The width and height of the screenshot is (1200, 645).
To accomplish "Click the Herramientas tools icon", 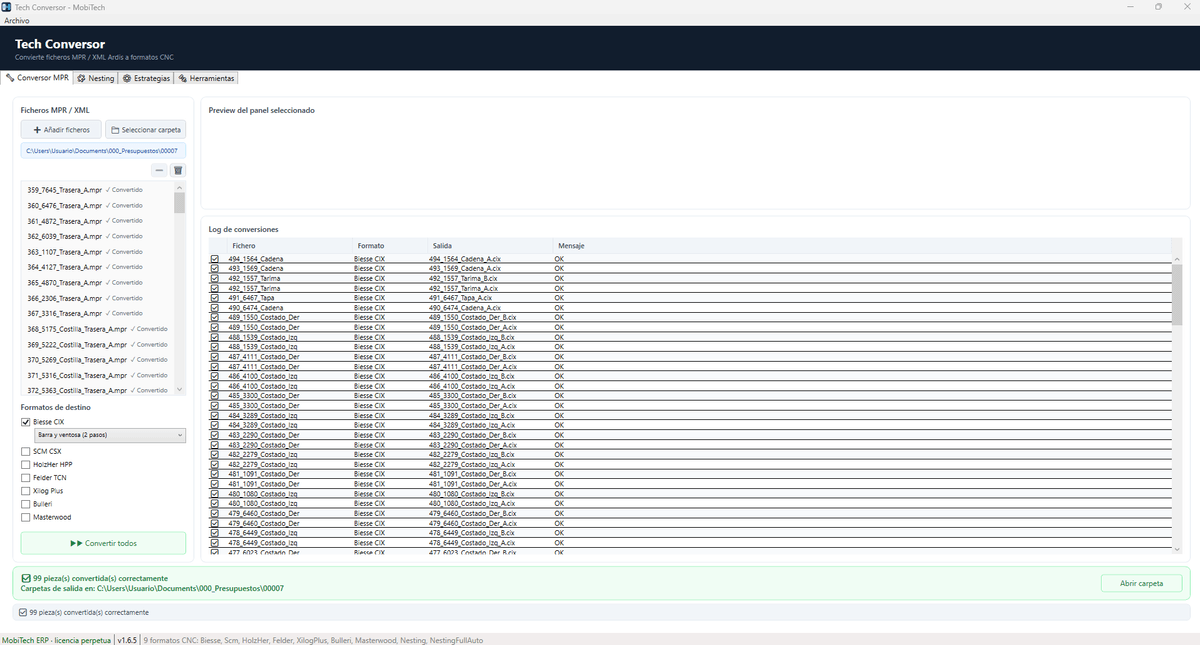I will (x=183, y=78).
